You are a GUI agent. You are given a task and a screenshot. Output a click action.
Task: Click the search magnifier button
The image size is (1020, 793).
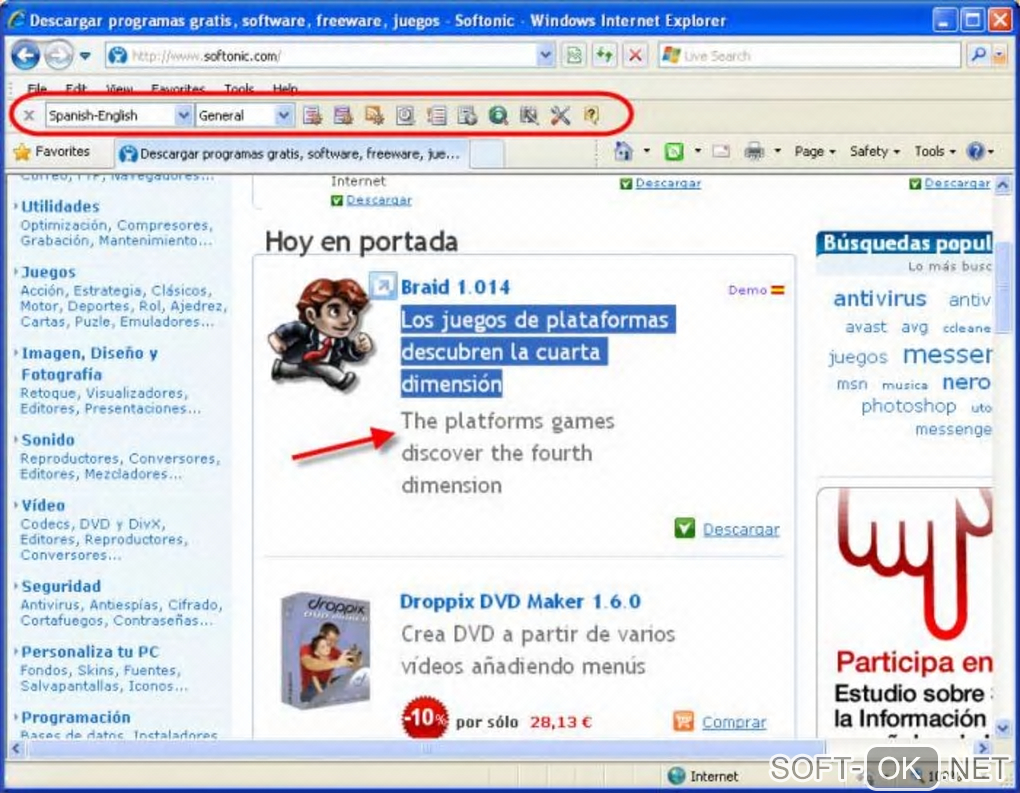click(x=978, y=56)
